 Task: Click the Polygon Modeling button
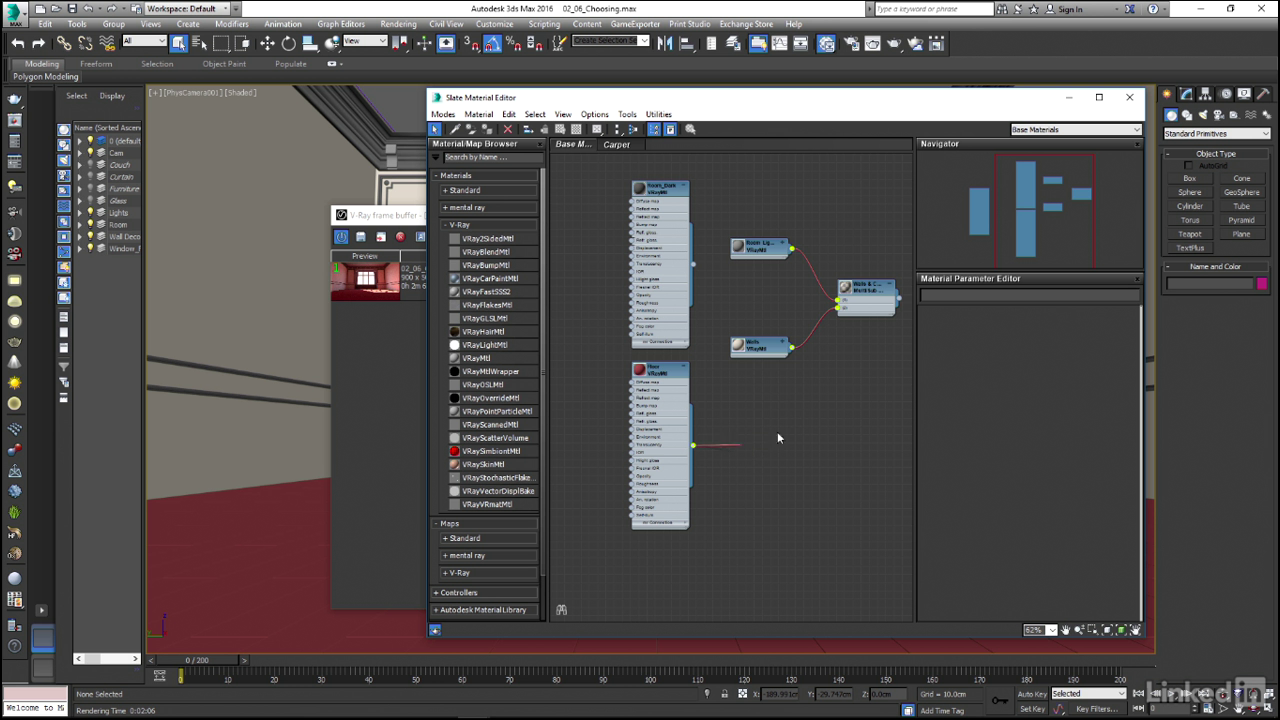(45, 76)
